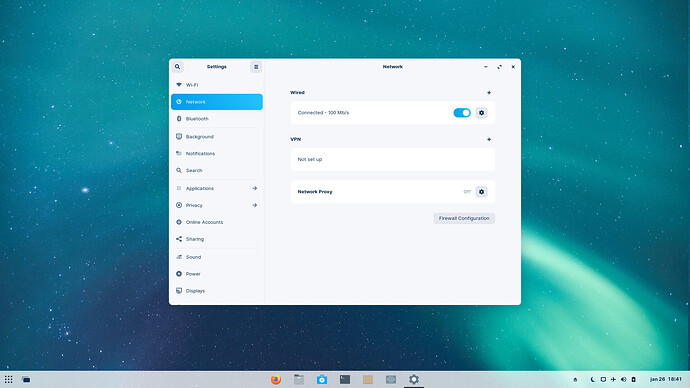Open the Files manager from the taskbar
This screenshot has width=690, height=388.
(x=299, y=379)
